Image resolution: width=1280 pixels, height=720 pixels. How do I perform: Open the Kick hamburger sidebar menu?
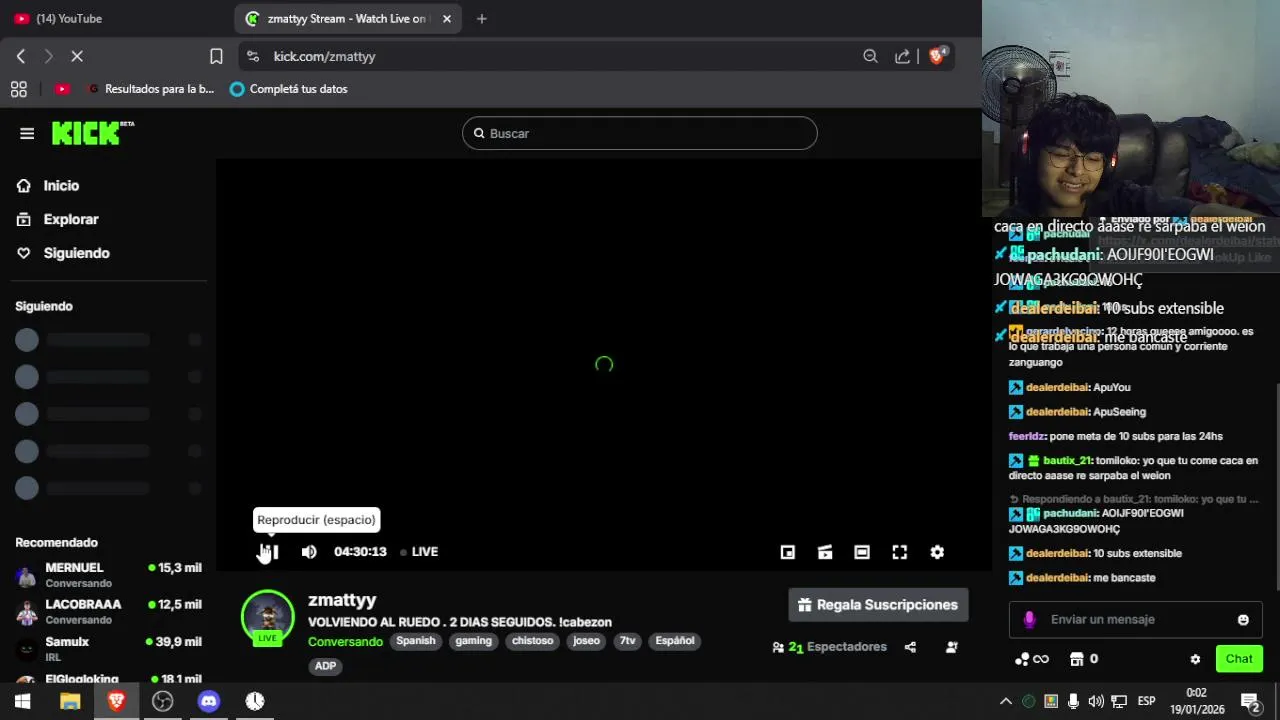click(27, 133)
